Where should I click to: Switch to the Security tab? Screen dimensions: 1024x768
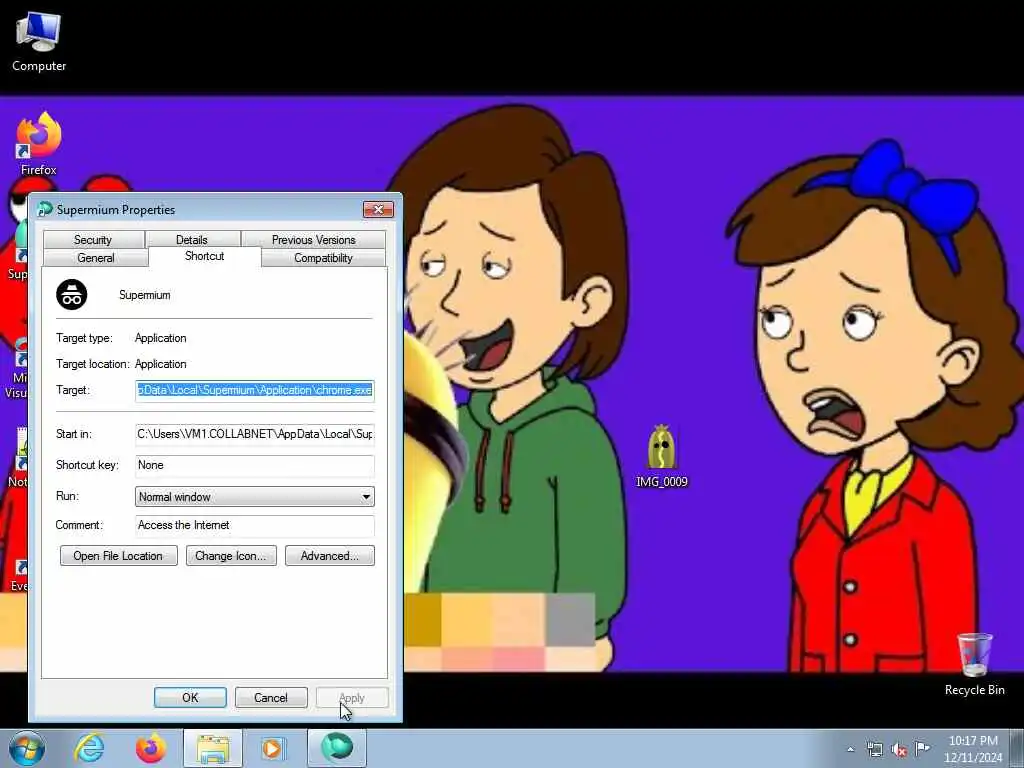pyautogui.click(x=93, y=240)
